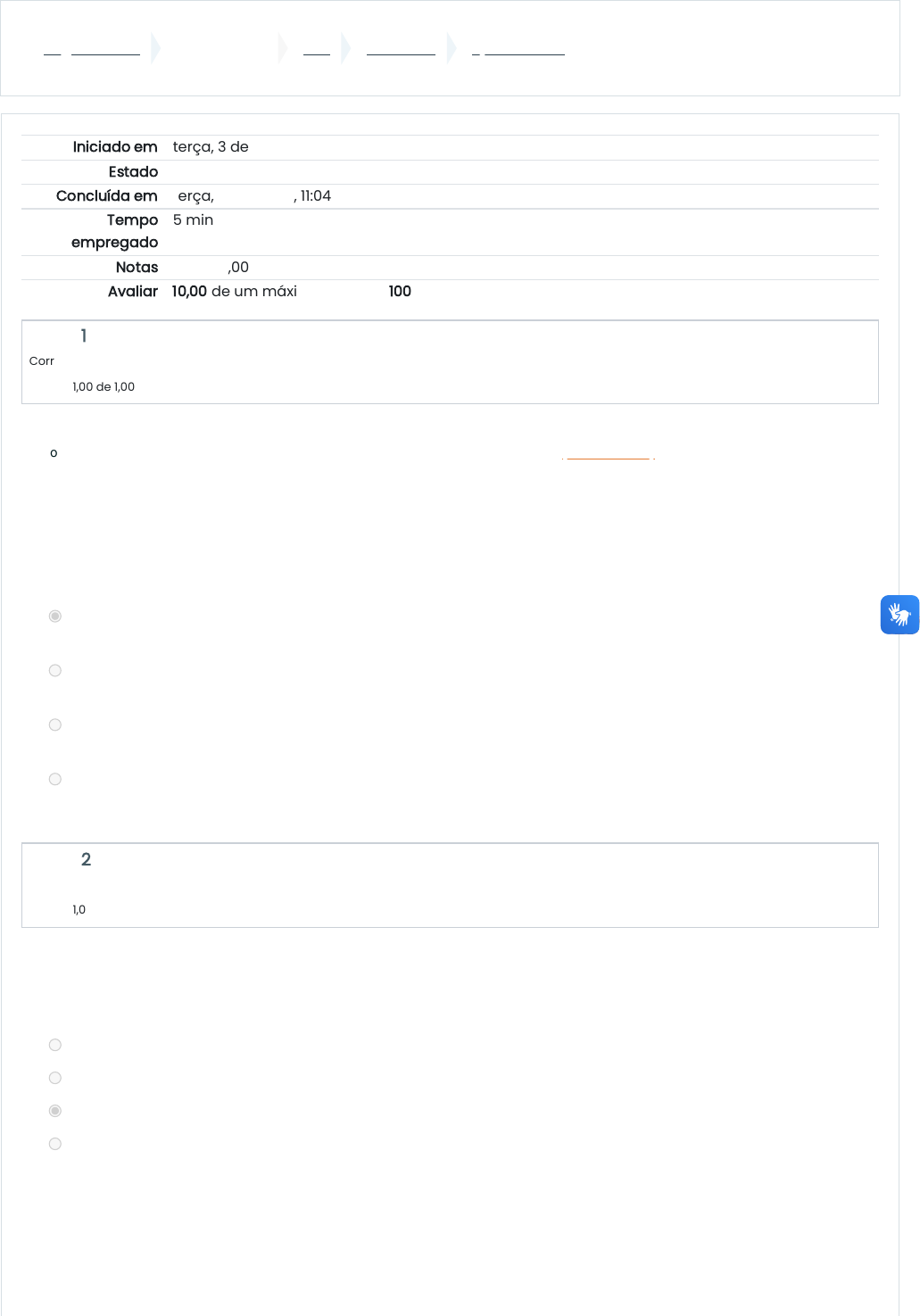Choose the second answer option of question 1
Image resolution: width=920 pixels, height=1316 pixels.
click(x=55, y=671)
